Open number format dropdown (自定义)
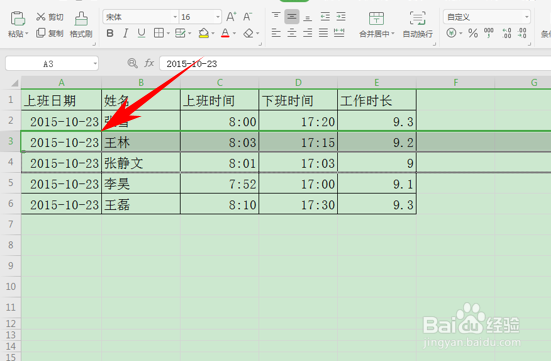 click(526, 17)
